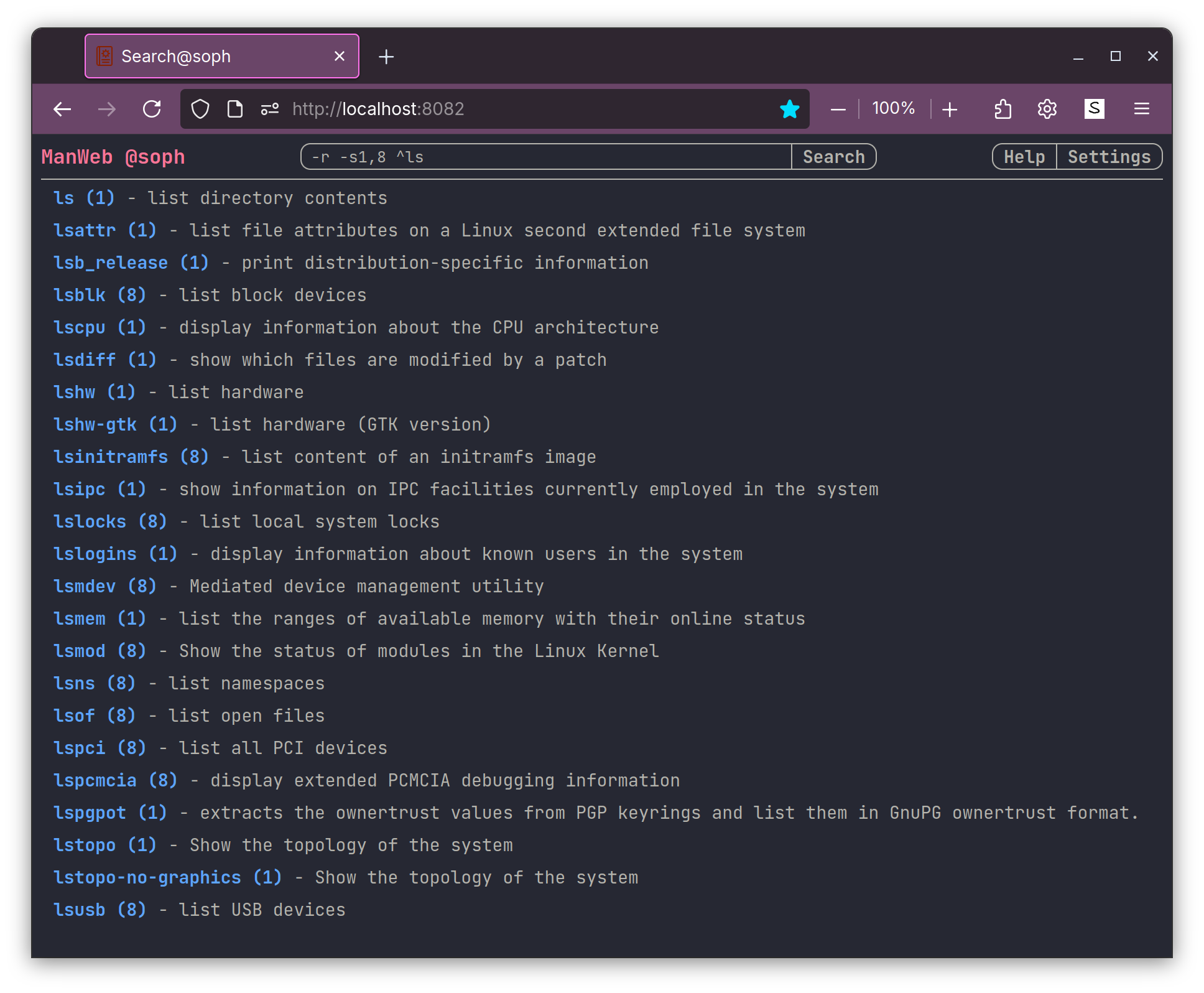
Task: Toggle the bookmark star for this page
Action: tap(789, 110)
